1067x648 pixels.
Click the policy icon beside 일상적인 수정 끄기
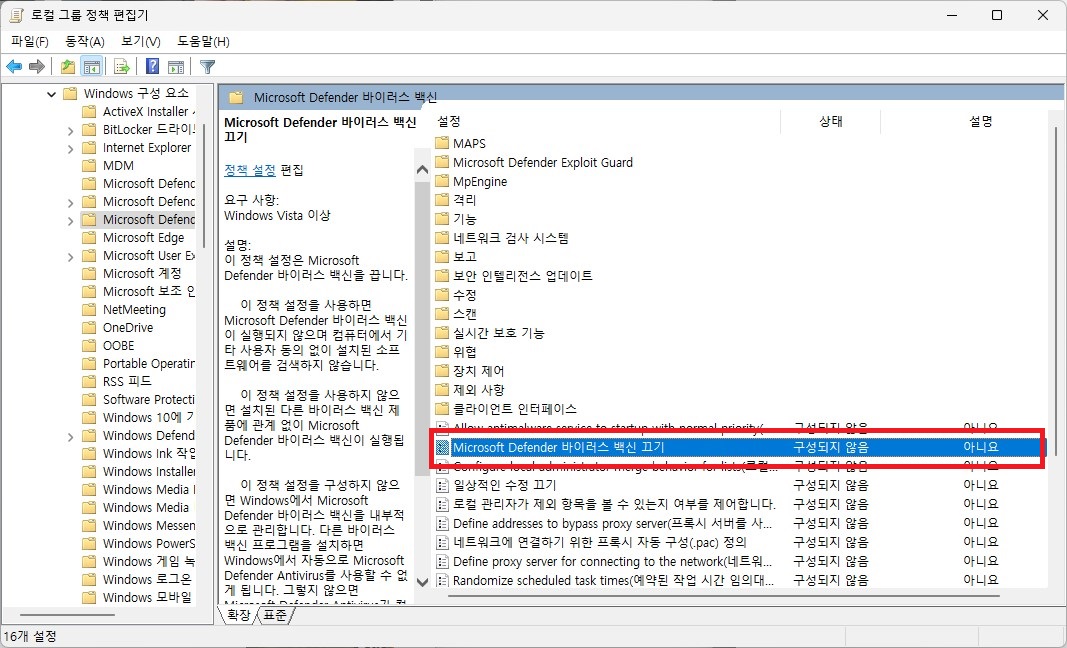tap(442, 485)
